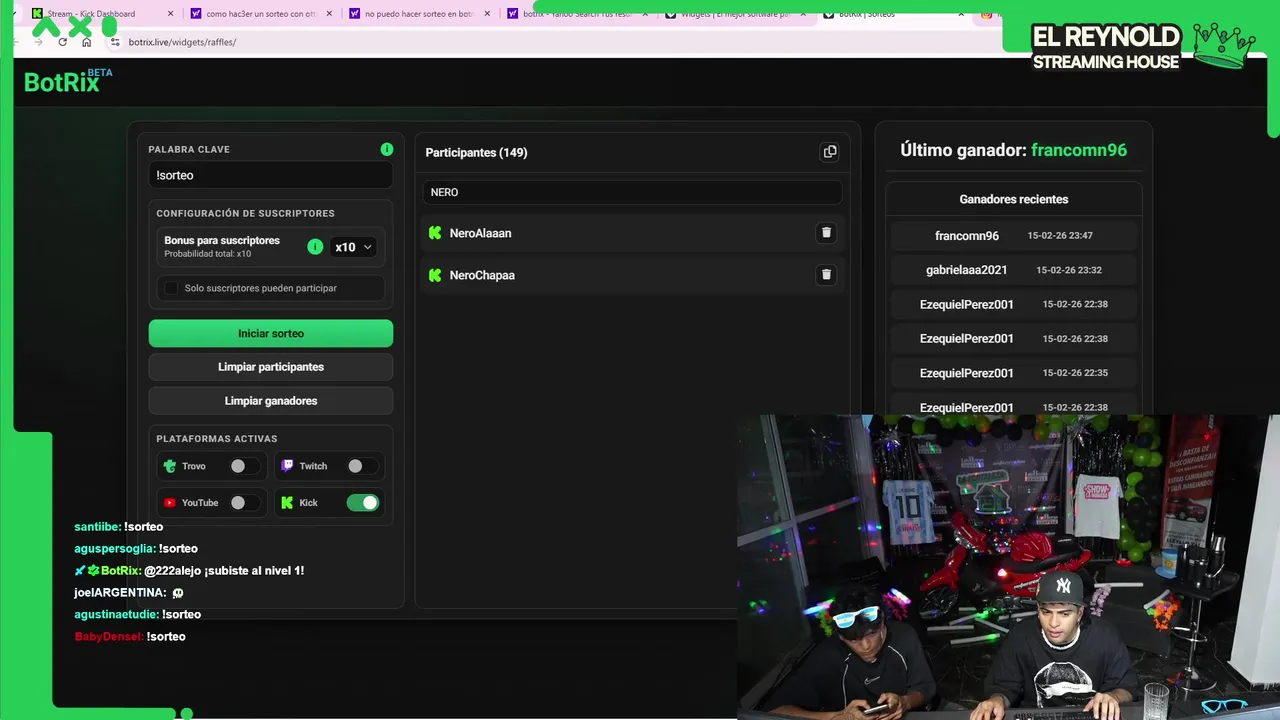Click chat message from BabyDensel

130,637
